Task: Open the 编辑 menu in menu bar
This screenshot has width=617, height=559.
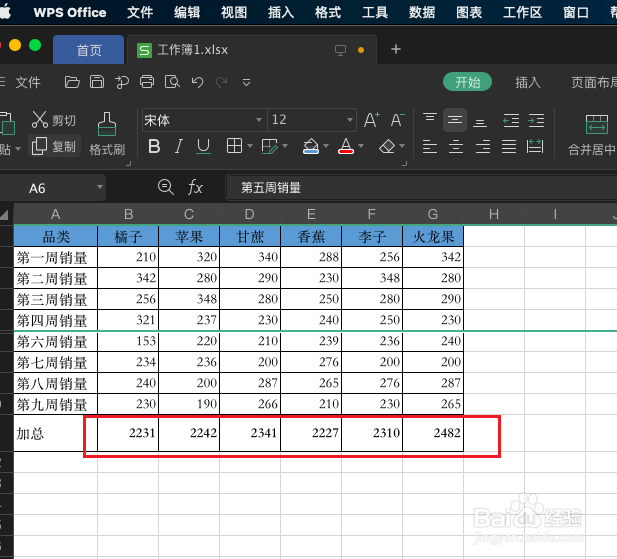Action: point(187,13)
